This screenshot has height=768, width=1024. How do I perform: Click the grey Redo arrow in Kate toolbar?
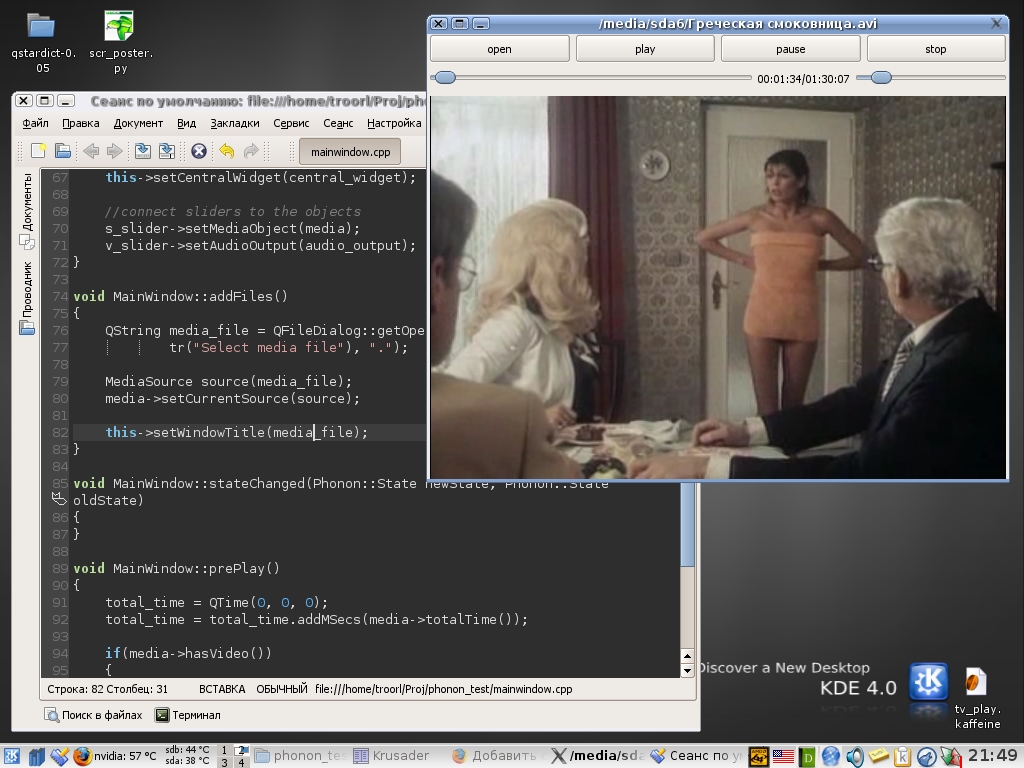tap(251, 152)
